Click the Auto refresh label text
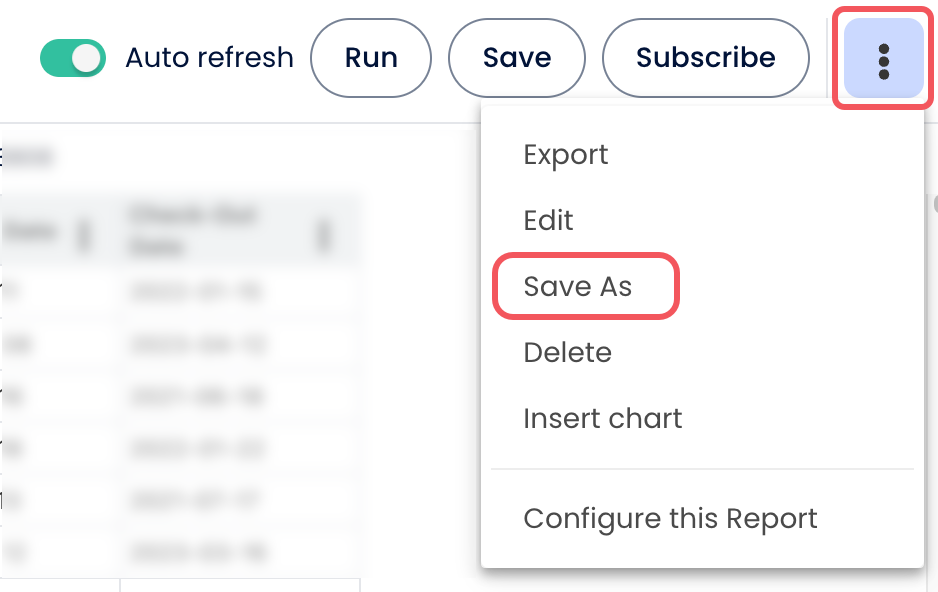 coord(210,58)
